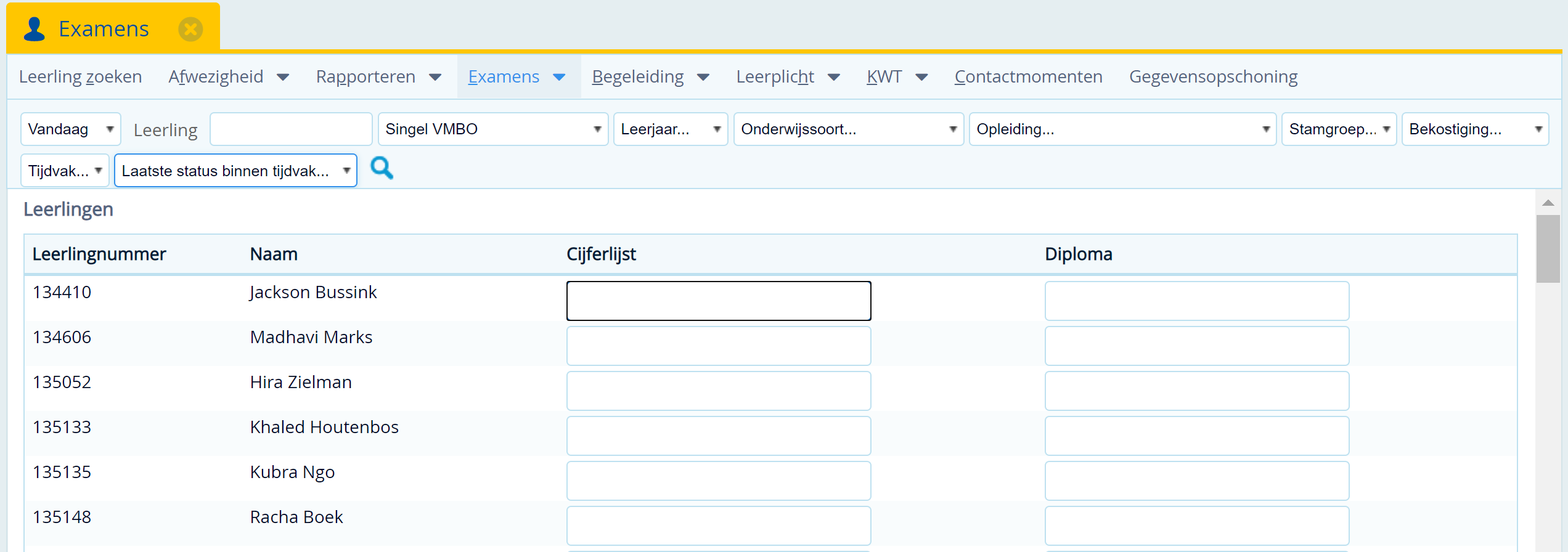Click the Diploma field for Hira Zielman
This screenshot has height=552, width=1568.
click(1197, 391)
